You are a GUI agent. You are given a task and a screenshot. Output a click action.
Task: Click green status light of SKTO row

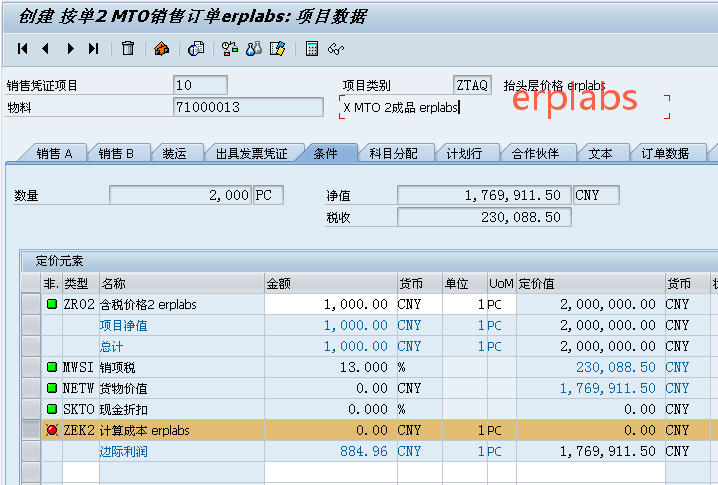(x=52, y=409)
